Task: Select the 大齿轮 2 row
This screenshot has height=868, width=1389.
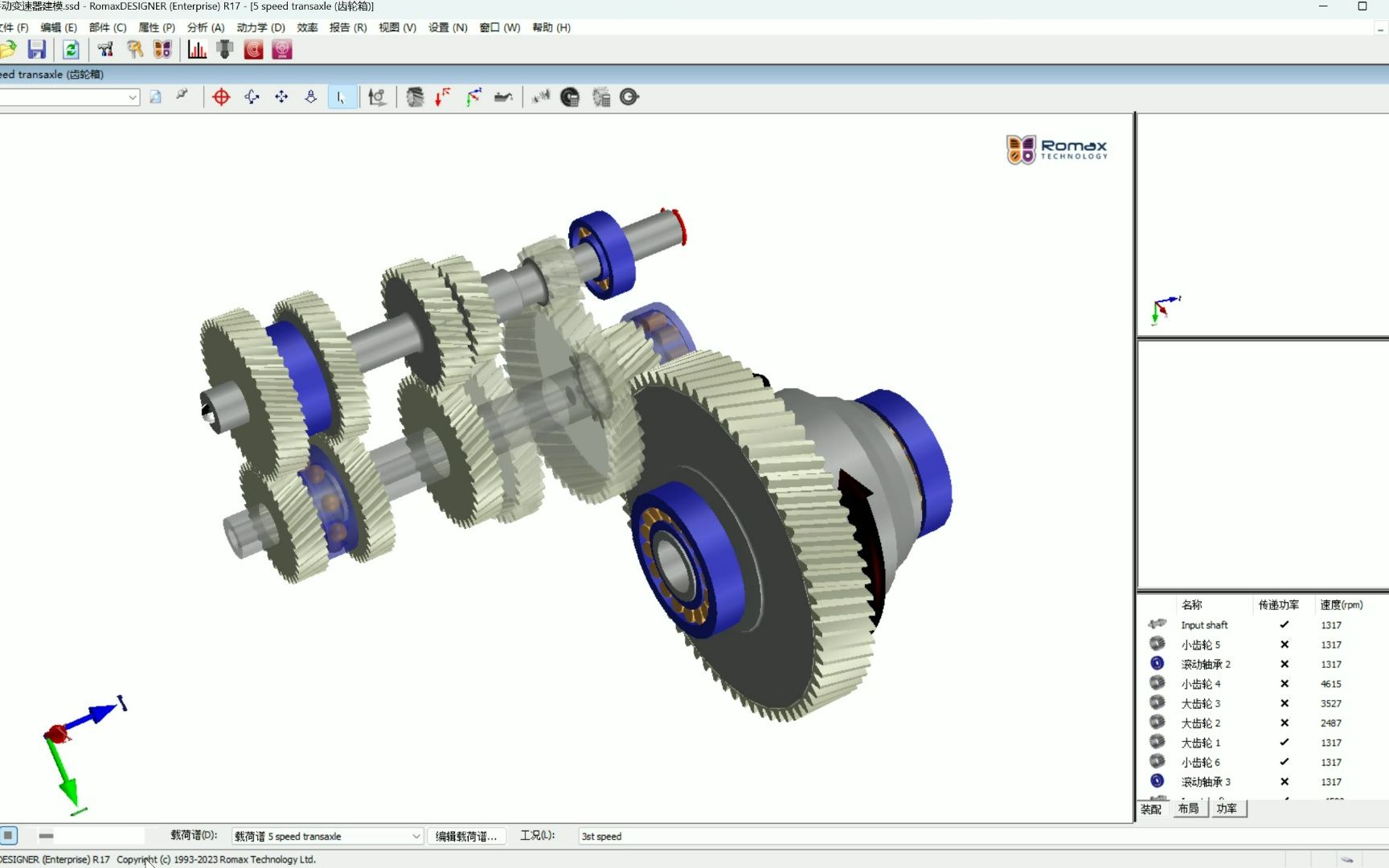Action: pyautogui.click(x=1263, y=723)
